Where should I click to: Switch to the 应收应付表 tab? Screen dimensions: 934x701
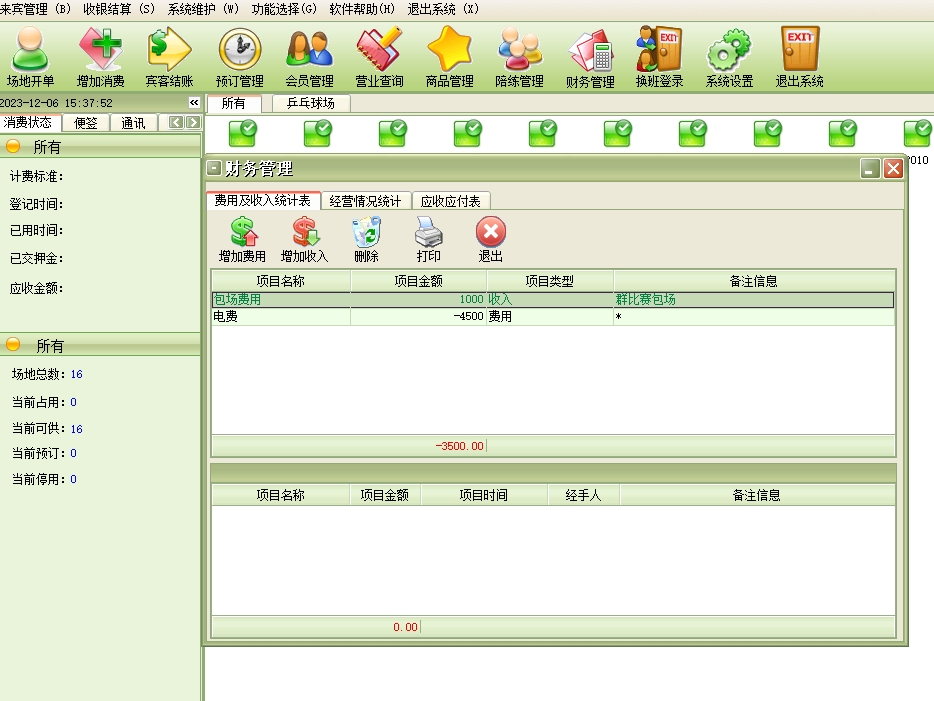[x=450, y=201]
